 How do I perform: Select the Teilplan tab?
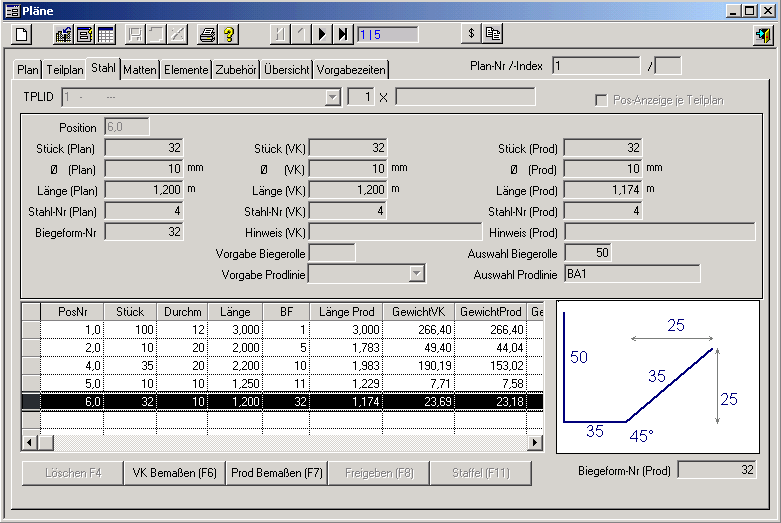(64, 70)
